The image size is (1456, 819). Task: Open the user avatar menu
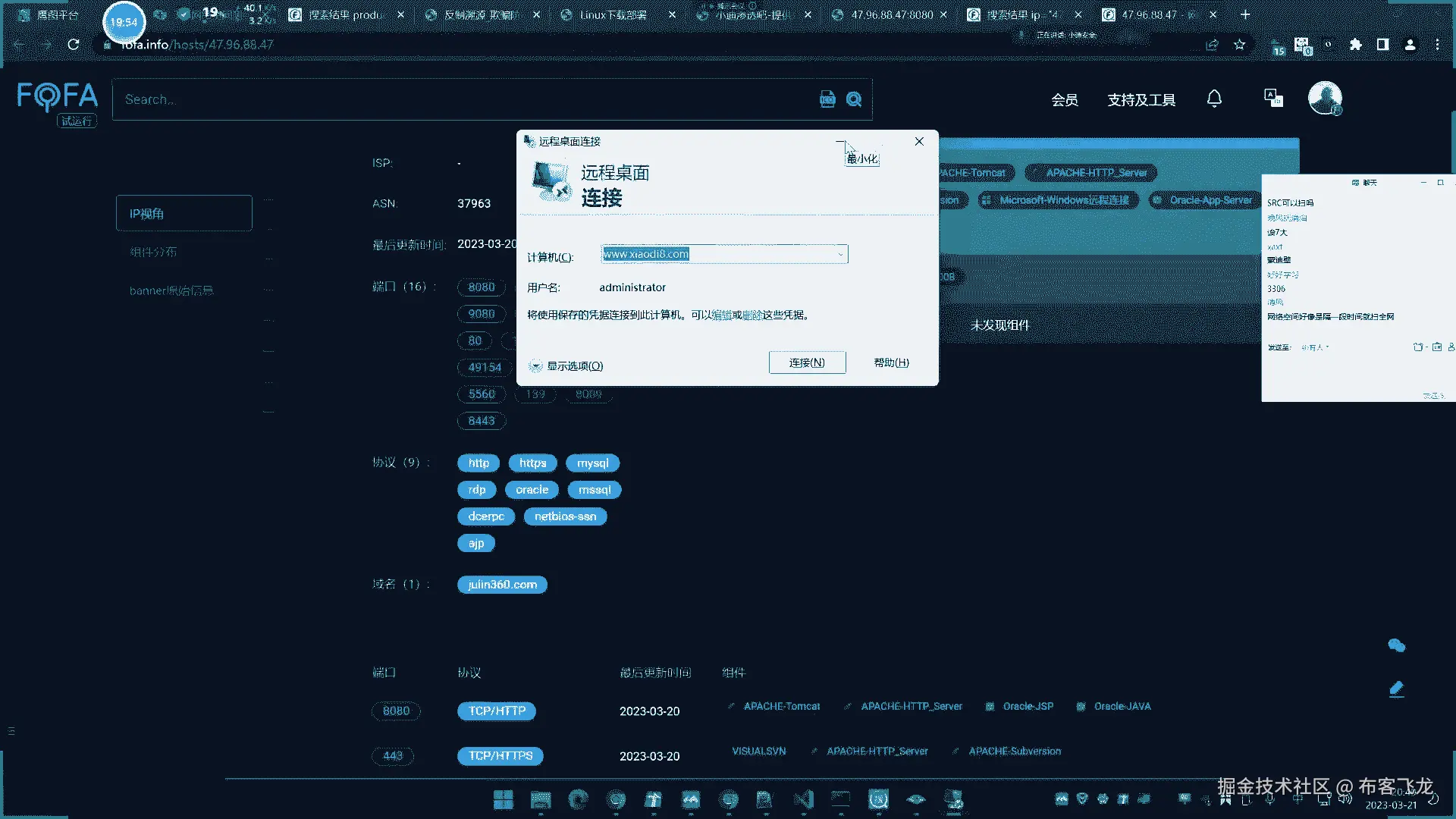tap(1324, 98)
